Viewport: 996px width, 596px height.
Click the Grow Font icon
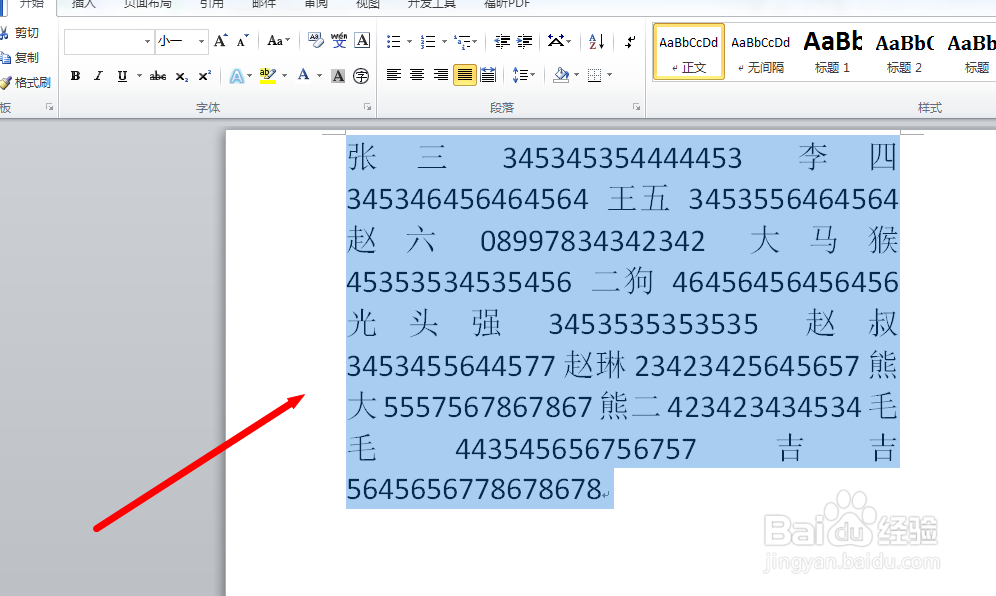pyautogui.click(x=220, y=41)
